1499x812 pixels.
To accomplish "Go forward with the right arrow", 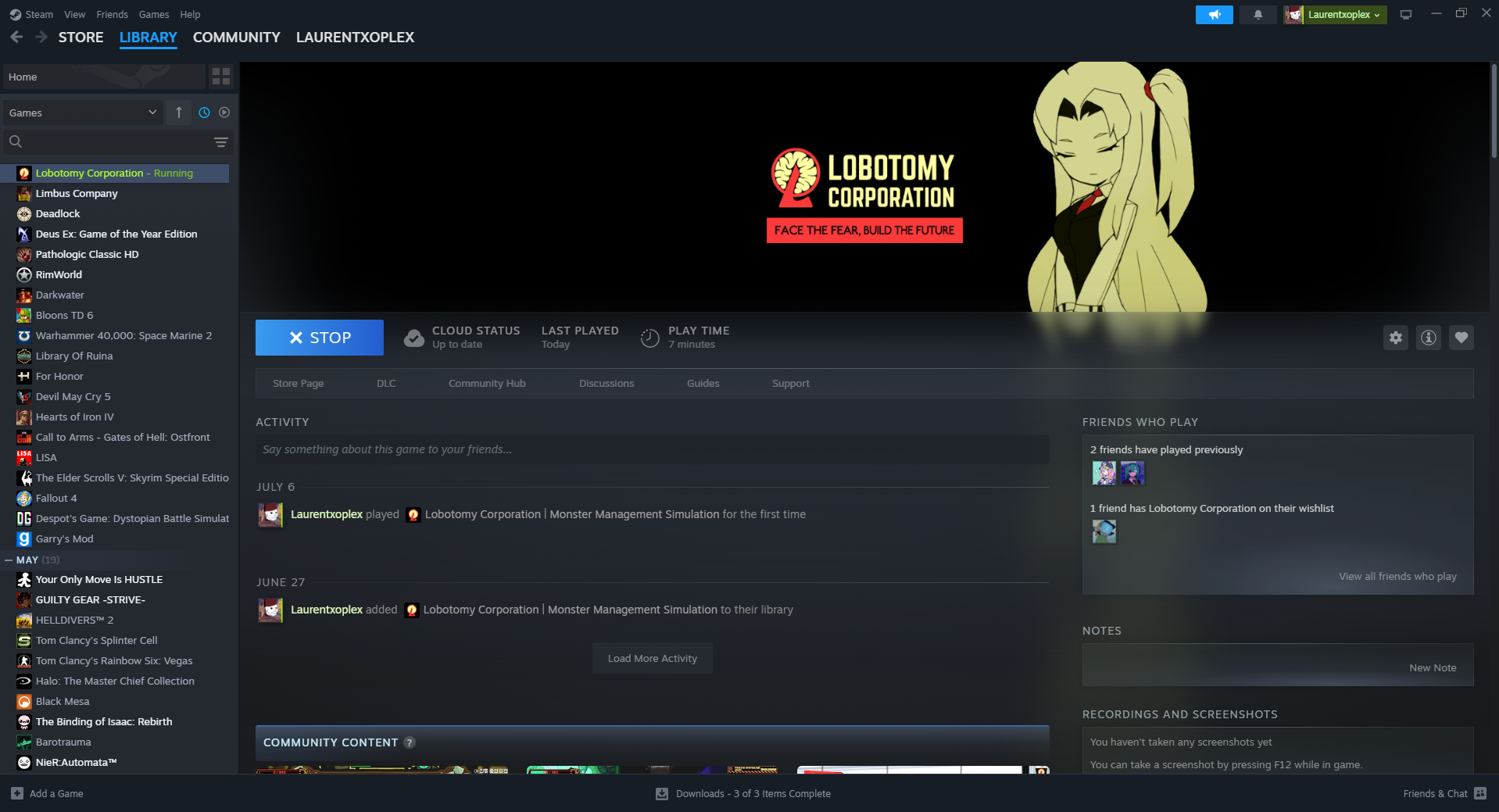I will click(41, 37).
